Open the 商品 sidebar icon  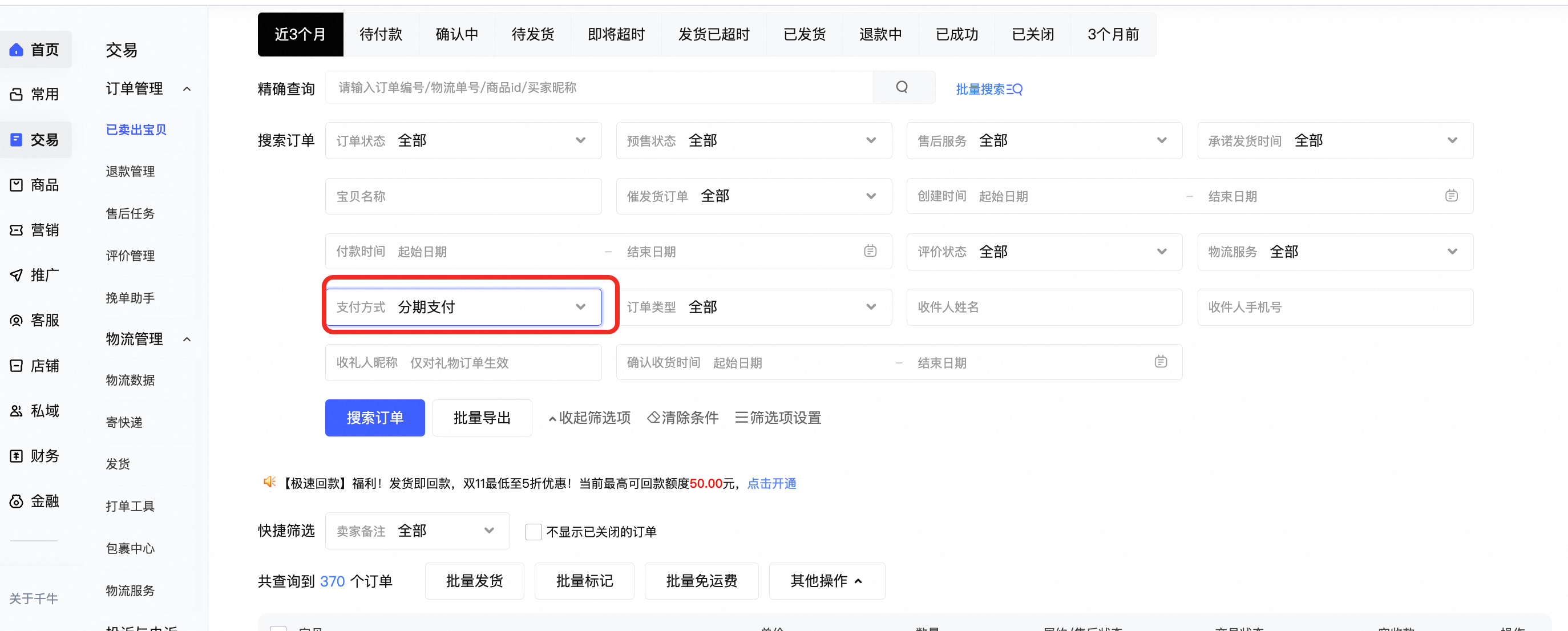(x=17, y=185)
